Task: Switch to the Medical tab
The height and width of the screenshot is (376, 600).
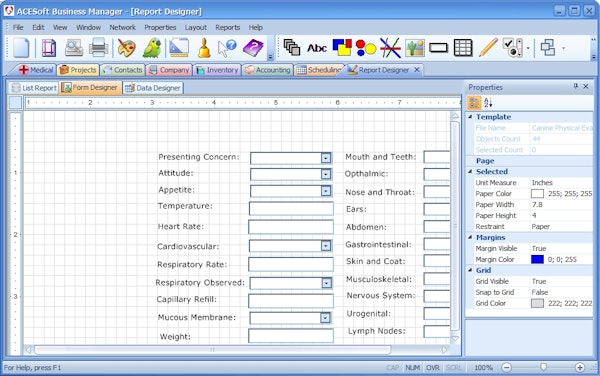Action: (36, 70)
